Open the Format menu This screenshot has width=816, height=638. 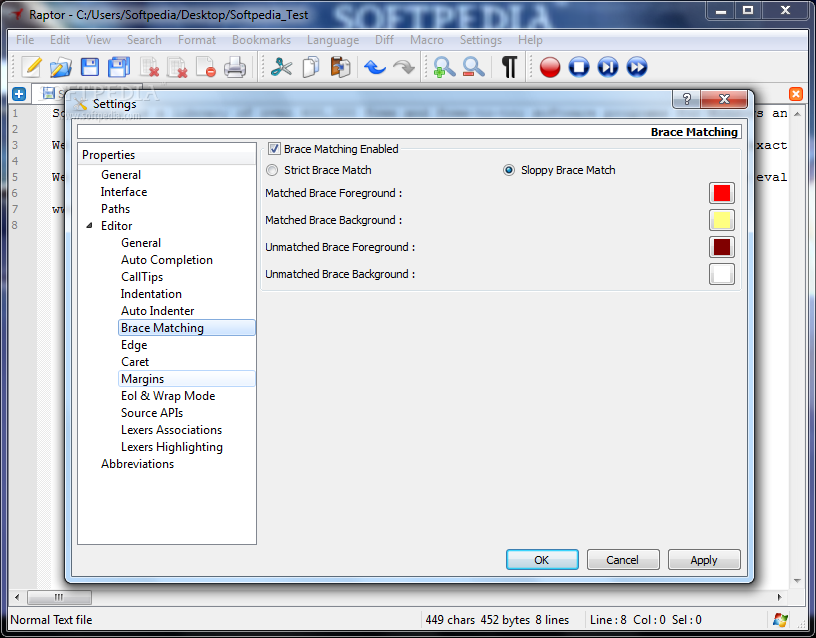pyautogui.click(x=197, y=40)
